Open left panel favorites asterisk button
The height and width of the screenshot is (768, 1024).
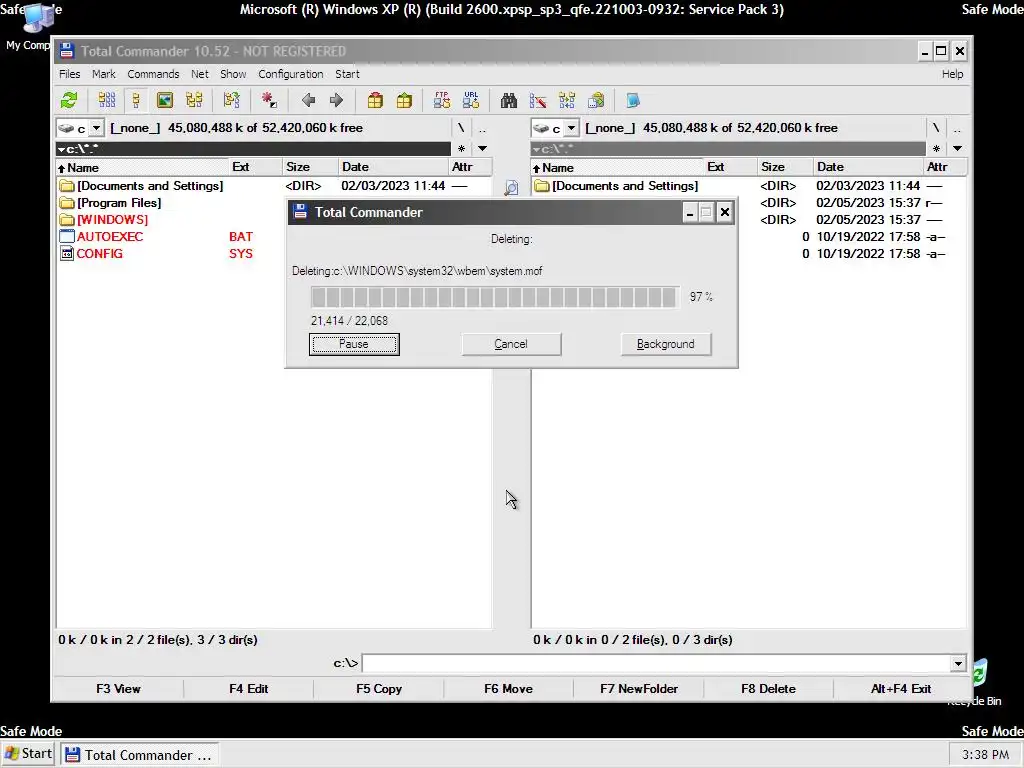pos(461,149)
